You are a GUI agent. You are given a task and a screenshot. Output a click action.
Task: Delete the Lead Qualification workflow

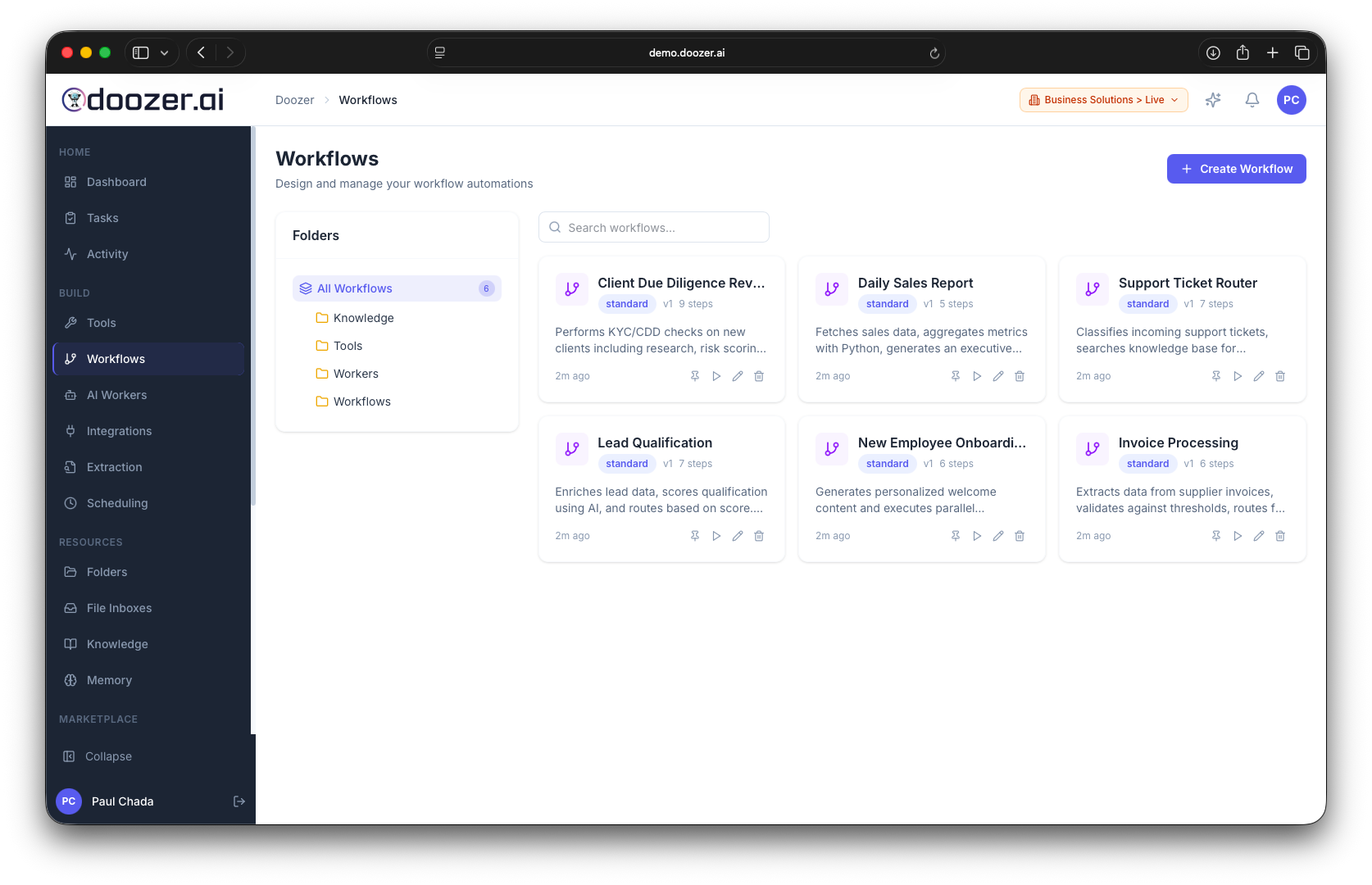pyautogui.click(x=759, y=536)
